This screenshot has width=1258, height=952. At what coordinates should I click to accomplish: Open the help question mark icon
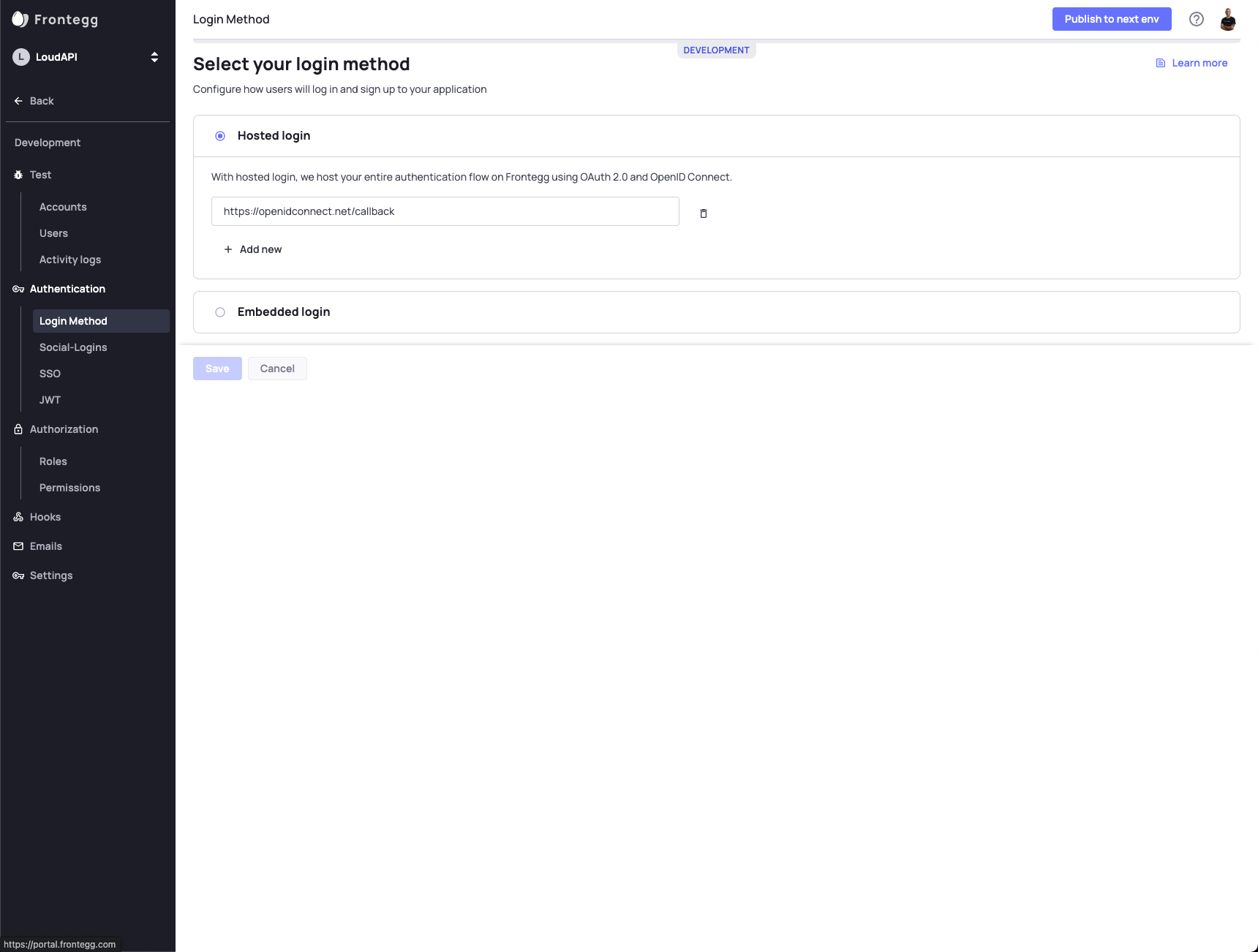[1197, 19]
